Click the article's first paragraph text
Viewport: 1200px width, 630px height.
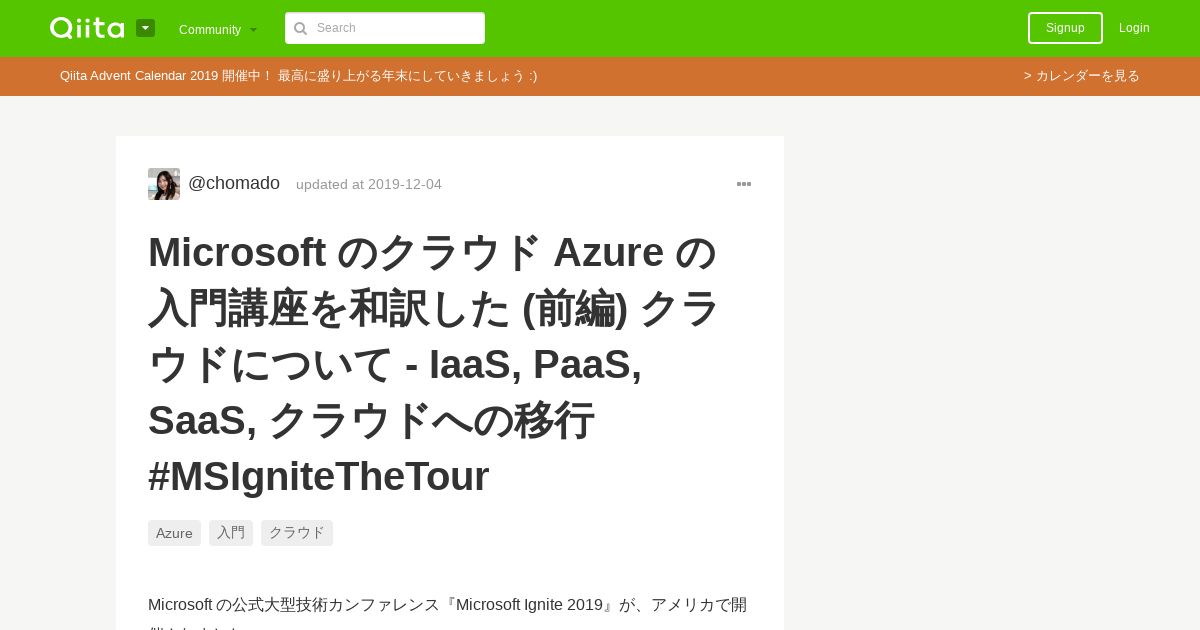(x=448, y=612)
